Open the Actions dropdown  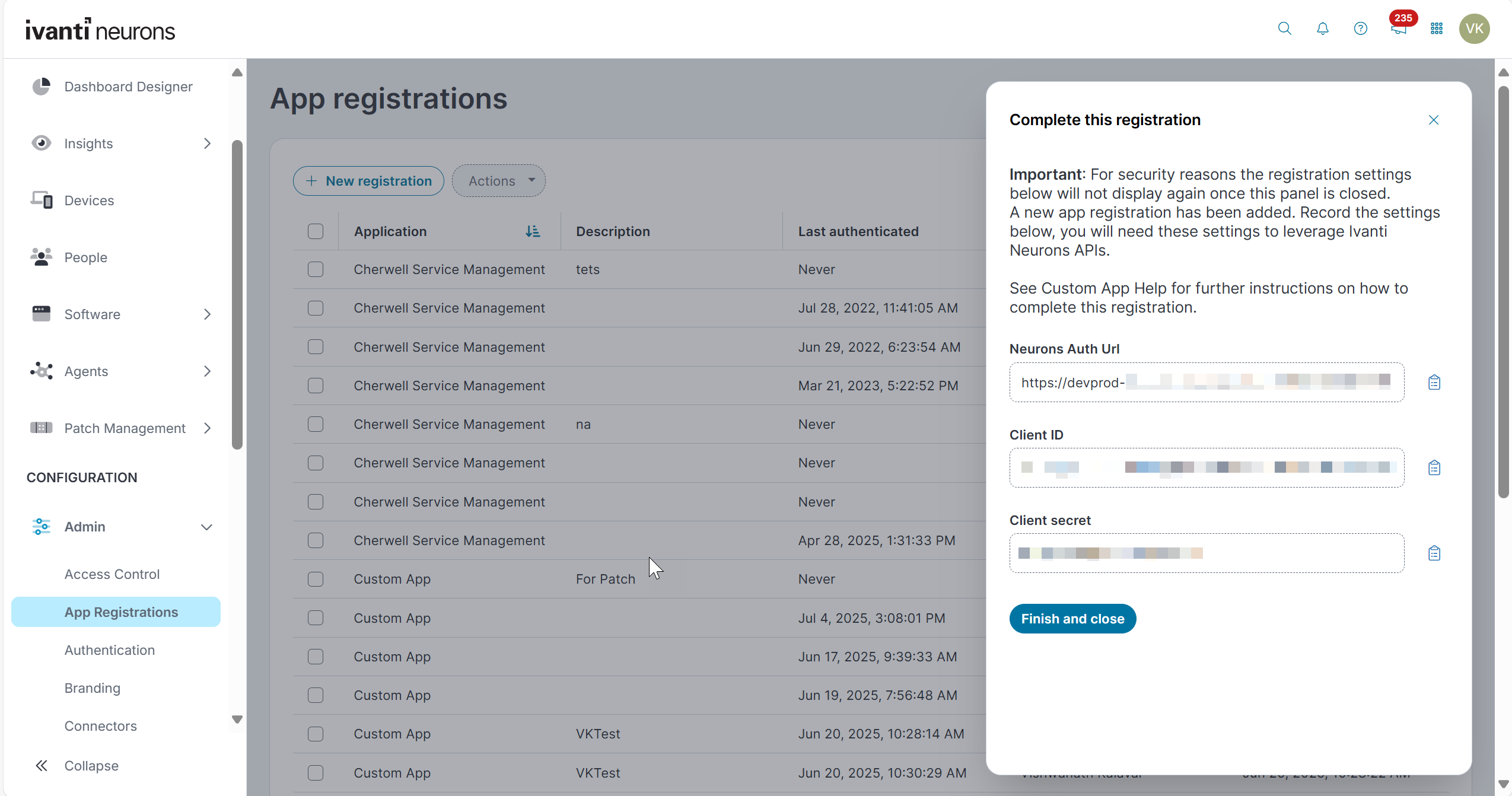pyautogui.click(x=498, y=181)
